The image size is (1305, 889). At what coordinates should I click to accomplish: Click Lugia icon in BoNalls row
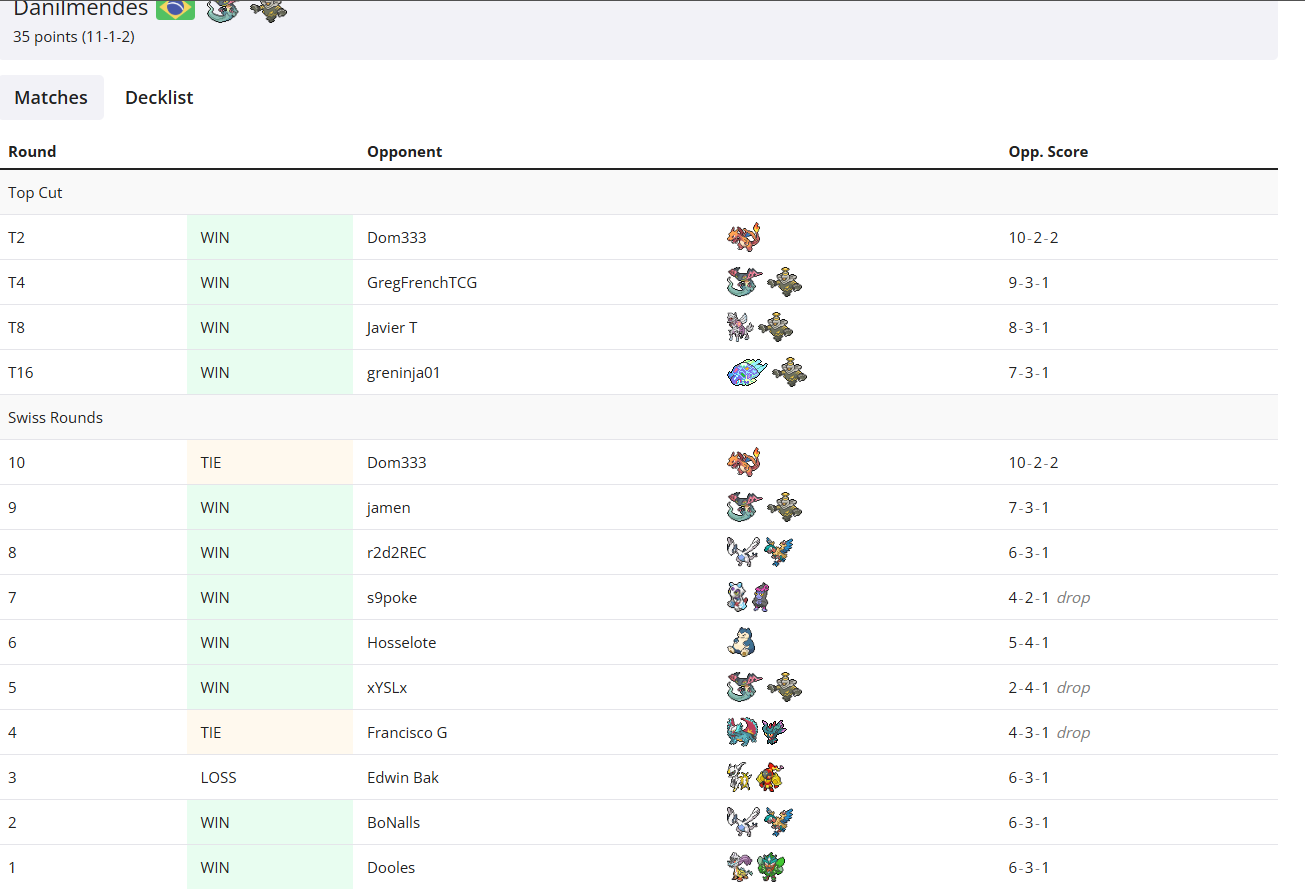click(743, 822)
